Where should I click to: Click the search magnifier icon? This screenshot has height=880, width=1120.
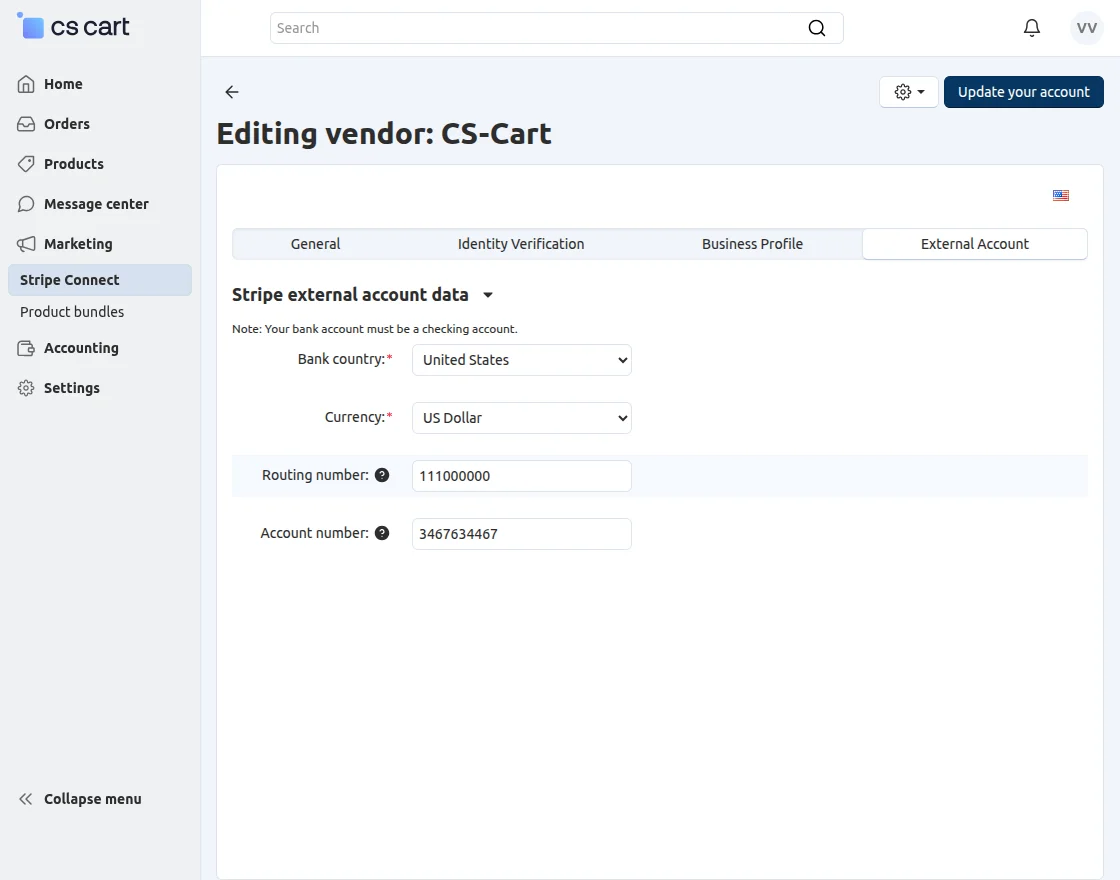pyautogui.click(x=816, y=28)
